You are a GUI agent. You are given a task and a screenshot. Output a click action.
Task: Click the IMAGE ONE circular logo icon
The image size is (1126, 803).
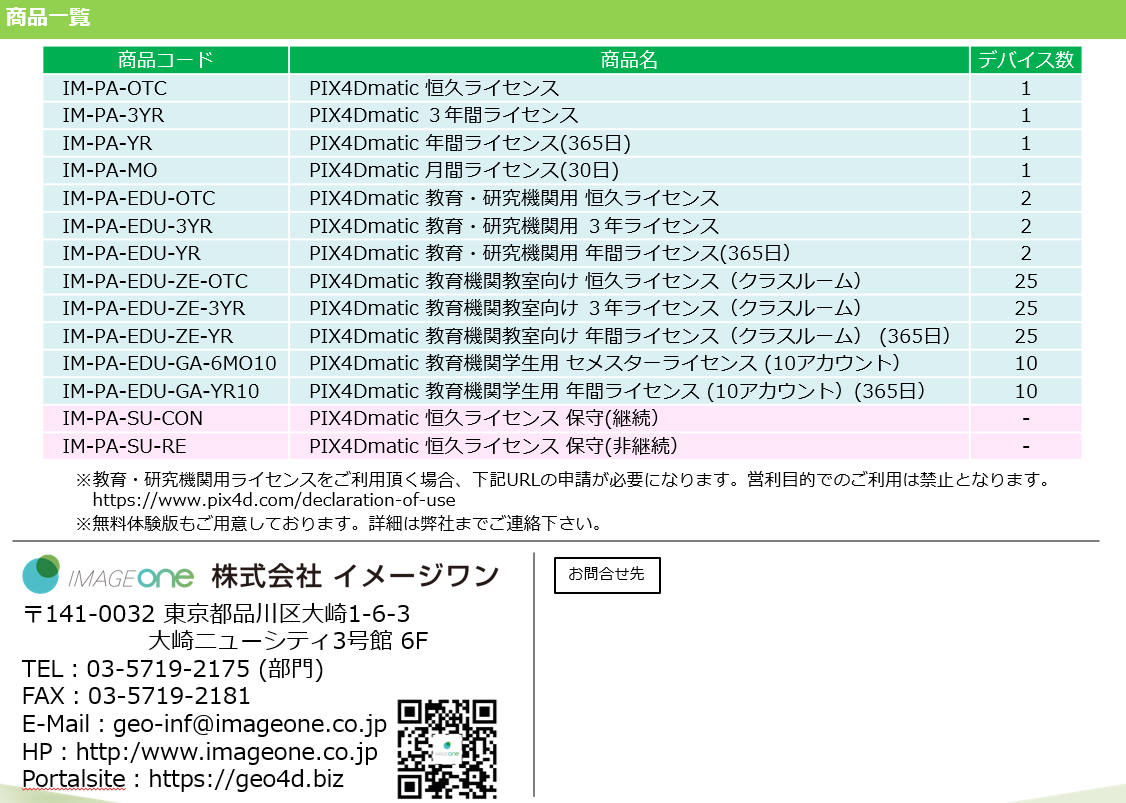41,574
